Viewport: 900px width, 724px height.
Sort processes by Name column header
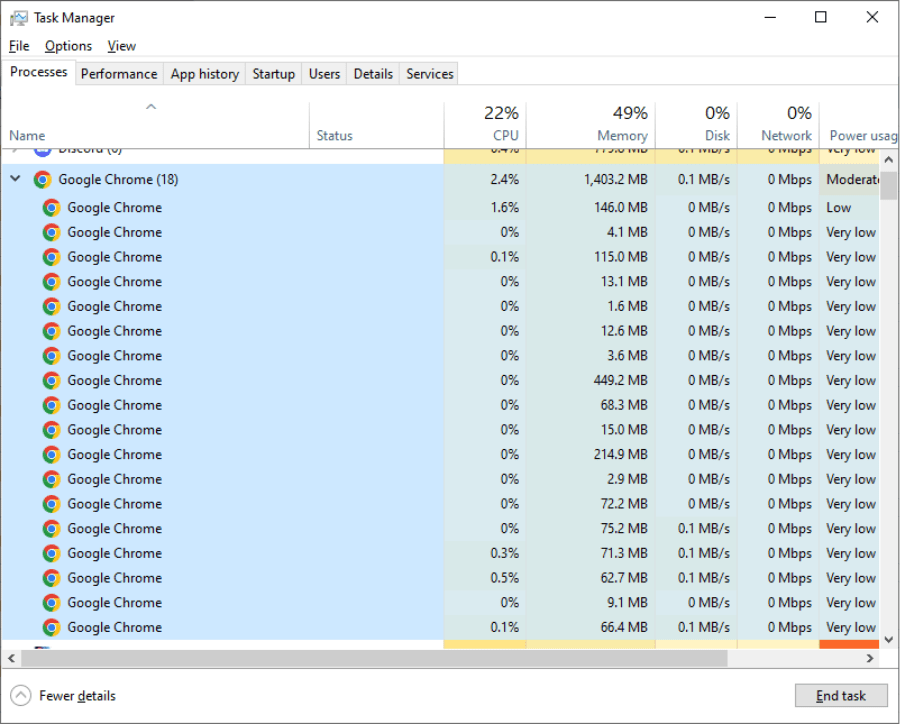(155, 125)
